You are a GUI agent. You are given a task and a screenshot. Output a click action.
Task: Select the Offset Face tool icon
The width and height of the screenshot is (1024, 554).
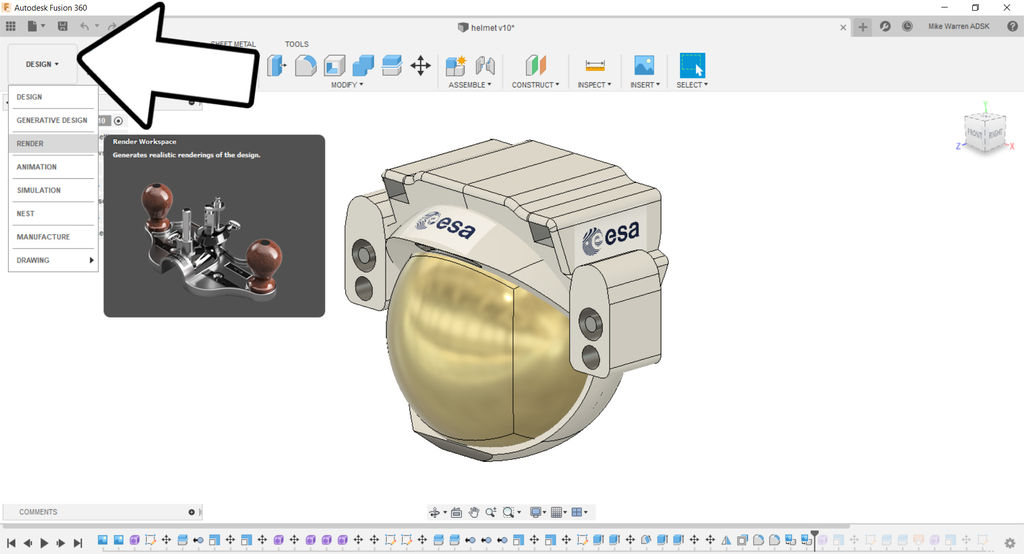tap(392, 65)
